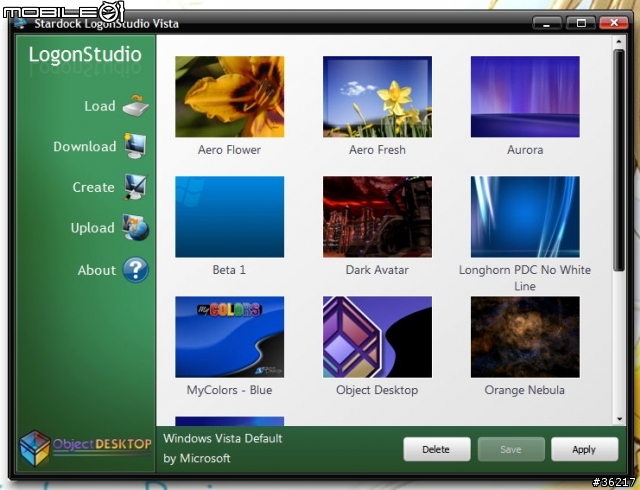Open the Load menu item
The image size is (640, 490).
[x=100, y=106]
